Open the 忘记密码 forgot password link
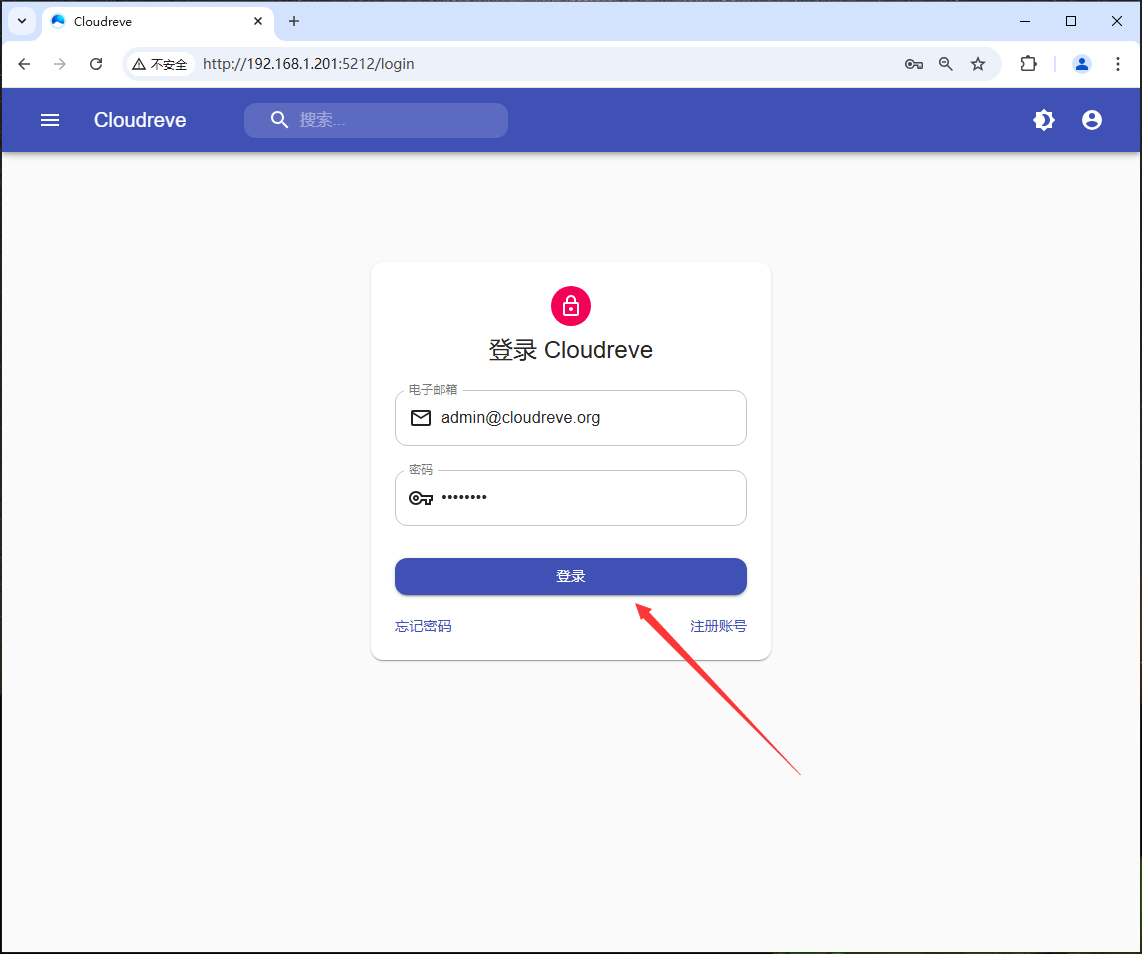The width and height of the screenshot is (1142, 954). pyautogui.click(x=422, y=625)
